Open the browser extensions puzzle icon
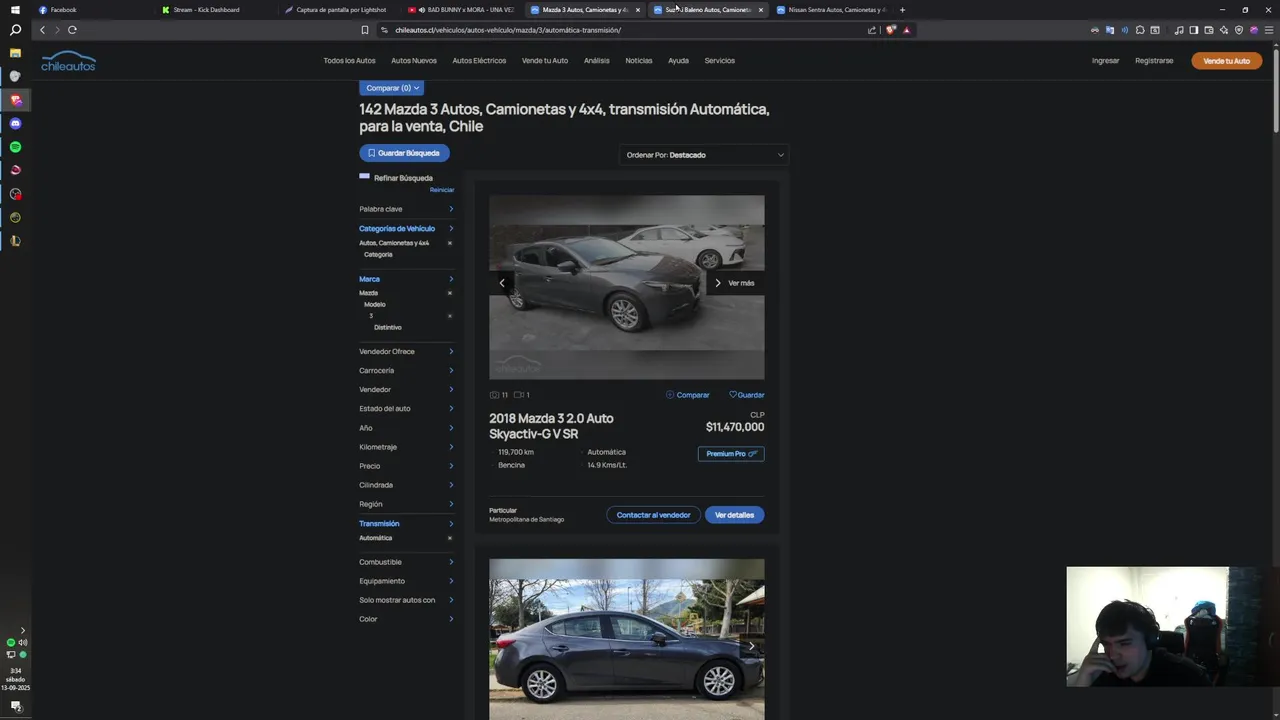Image resolution: width=1280 pixels, height=720 pixels. [x=1140, y=30]
